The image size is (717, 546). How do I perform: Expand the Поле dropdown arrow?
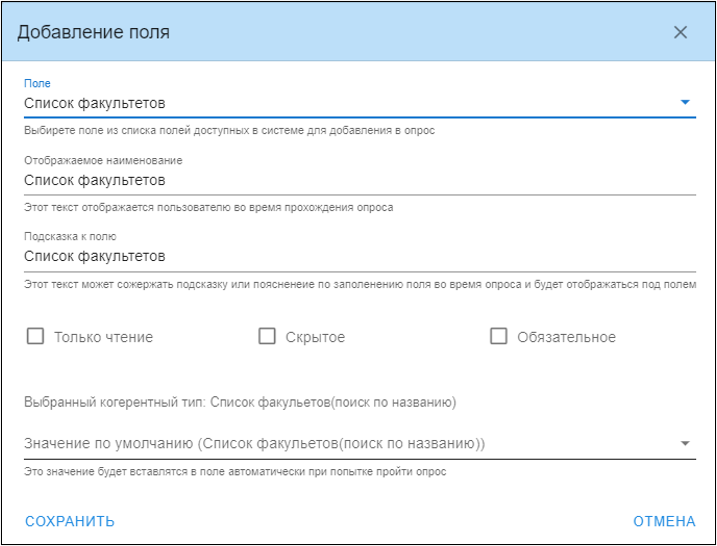pos(685,102)
